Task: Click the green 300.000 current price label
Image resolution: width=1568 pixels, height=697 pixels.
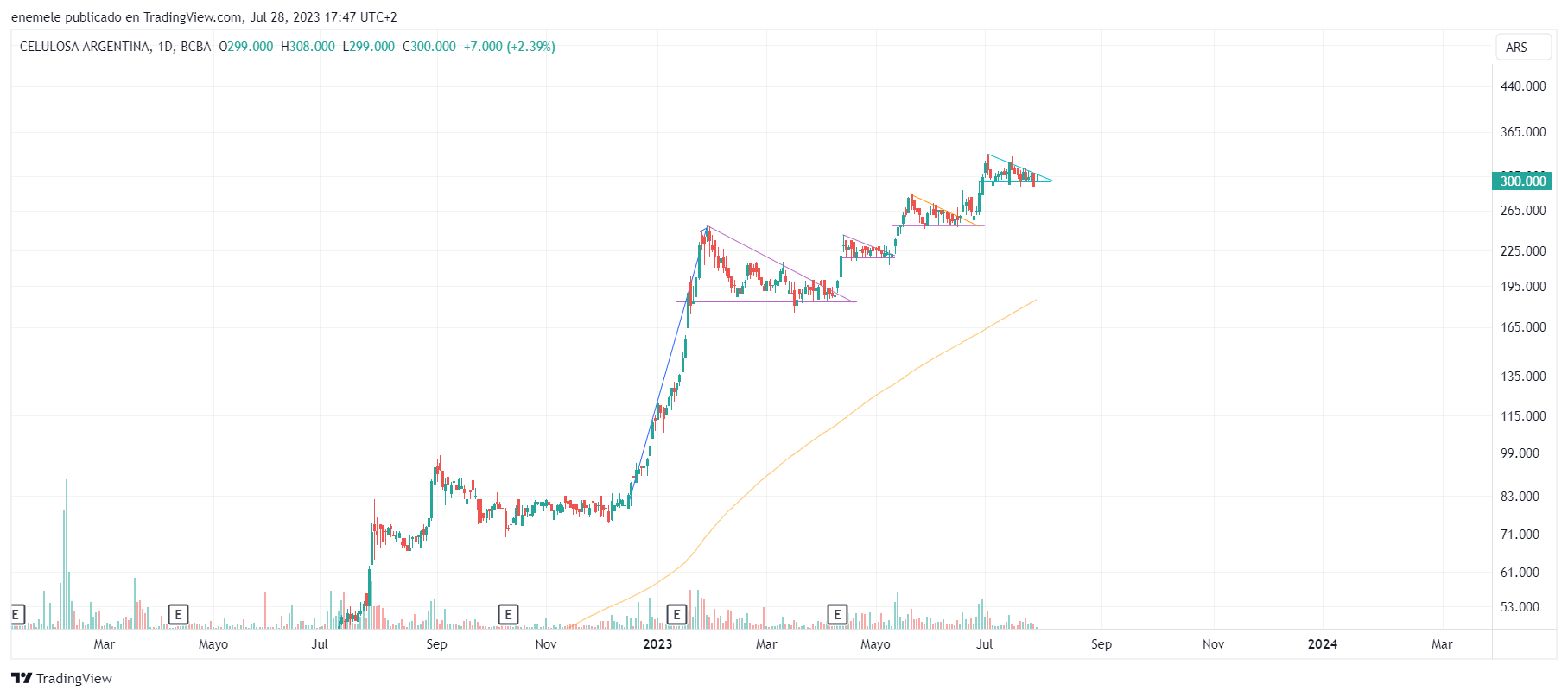Action: tap(1522, 181)
